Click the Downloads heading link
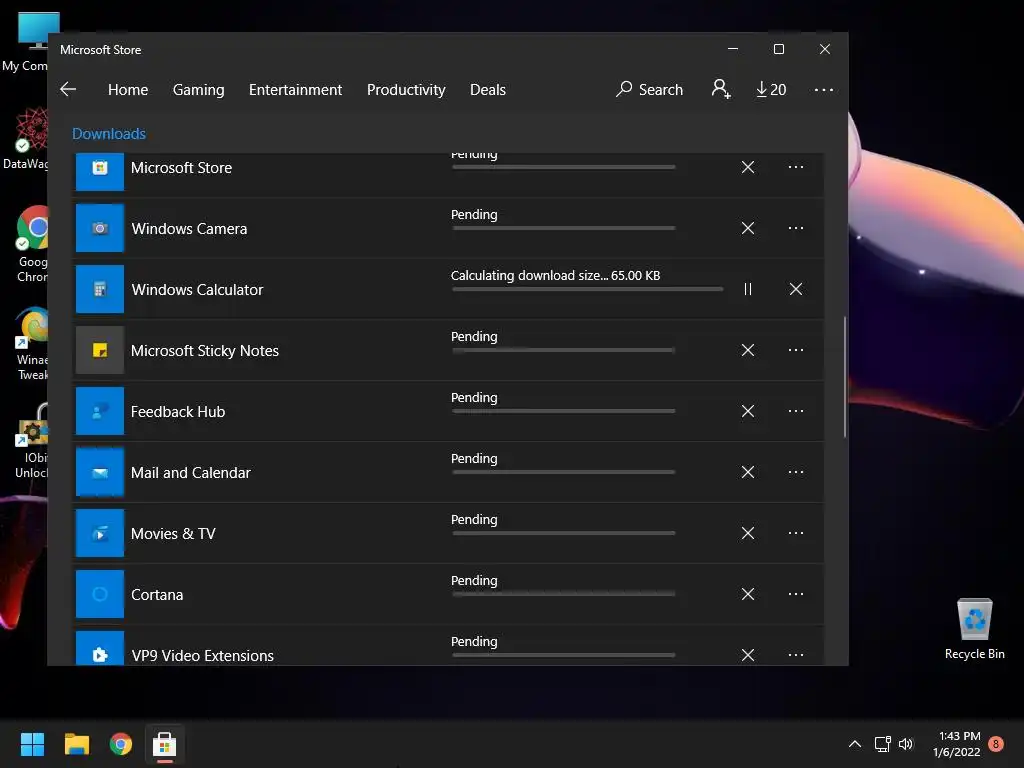 point(109,134)
